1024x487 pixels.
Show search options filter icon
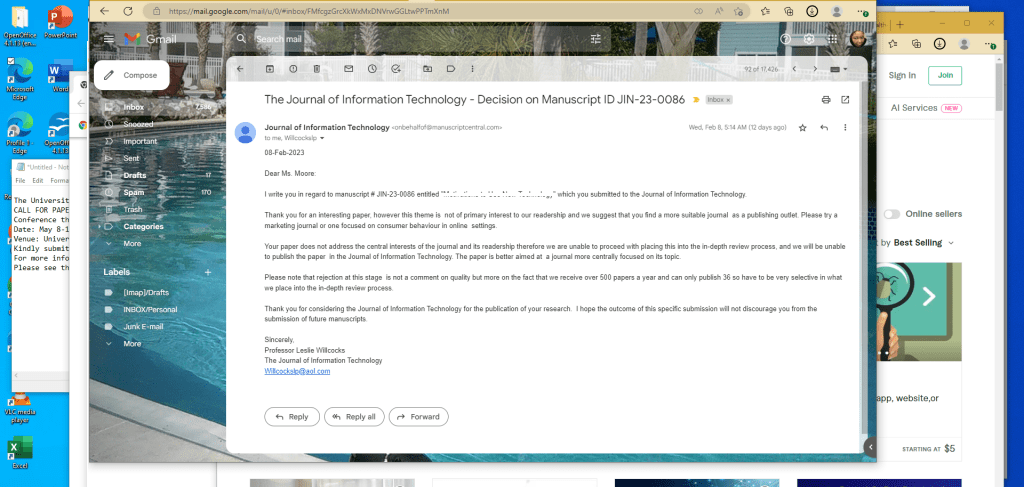pyautogui.click(x=595, y=39)
